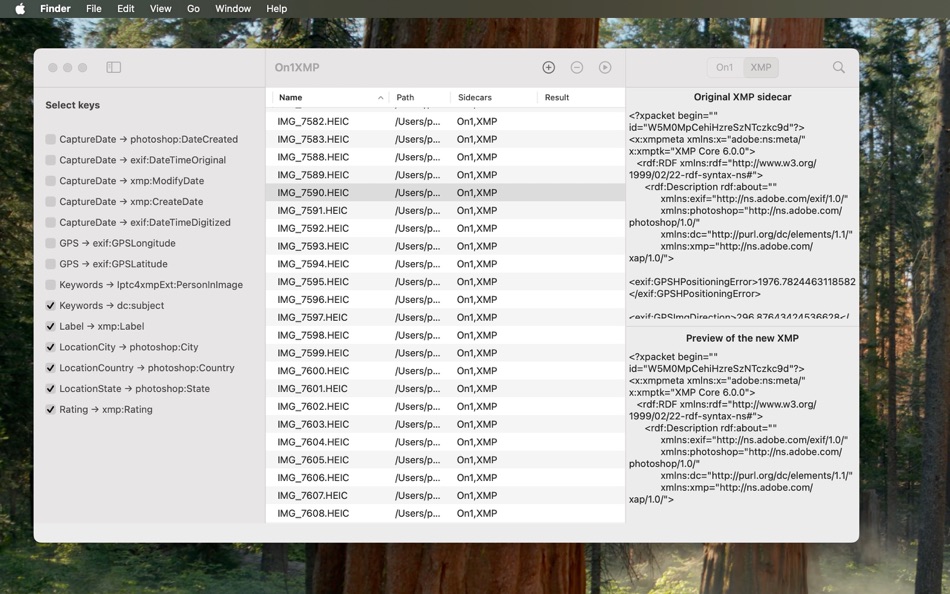
Task: Enable CaptureDate → photoshop:DateCreated key
Action: click(x=49, y=140)
